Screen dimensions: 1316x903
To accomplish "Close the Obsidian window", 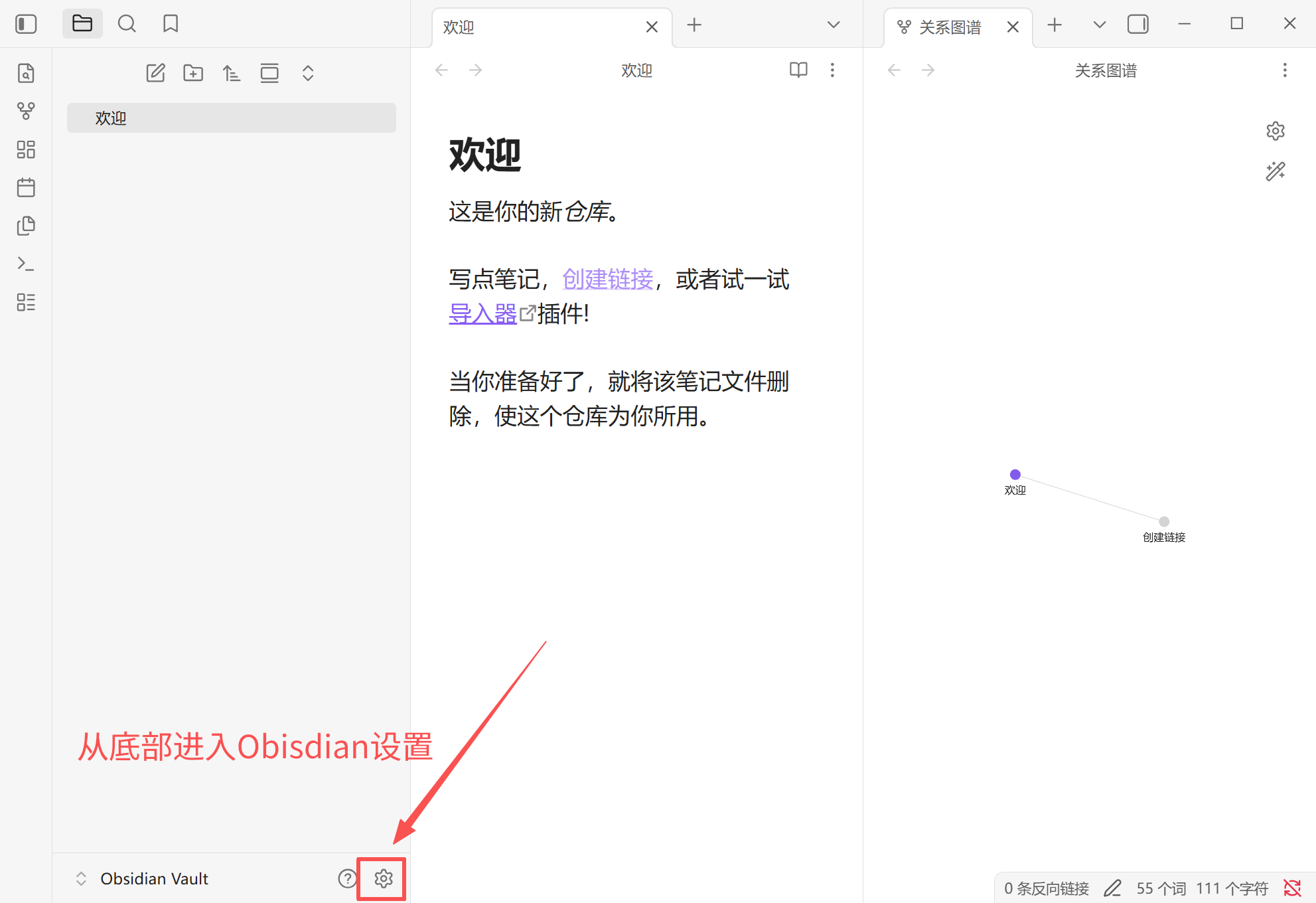I will click(x=1289, y=24).
